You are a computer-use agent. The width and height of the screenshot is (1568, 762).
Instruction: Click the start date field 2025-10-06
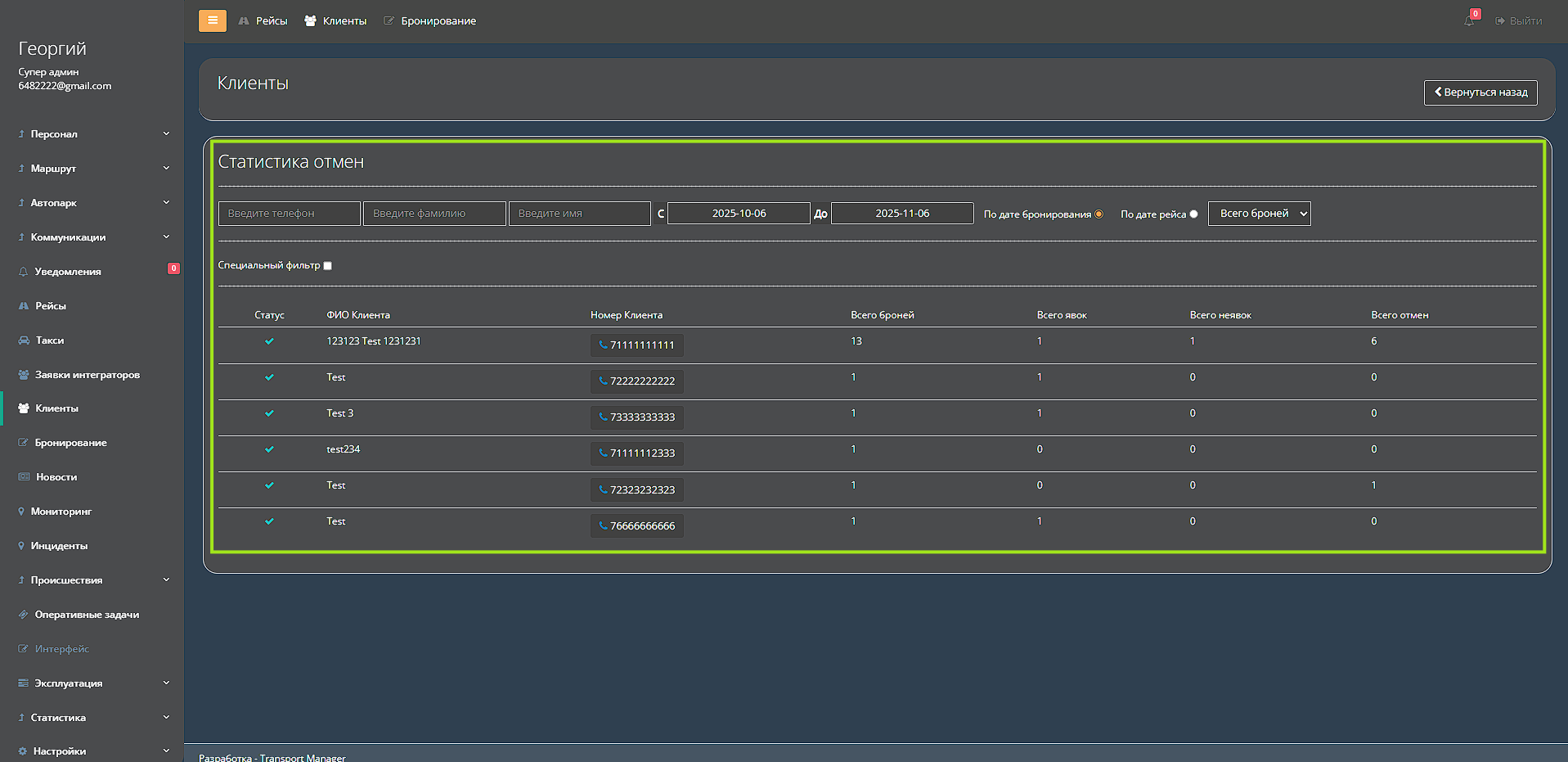point(739,214)
